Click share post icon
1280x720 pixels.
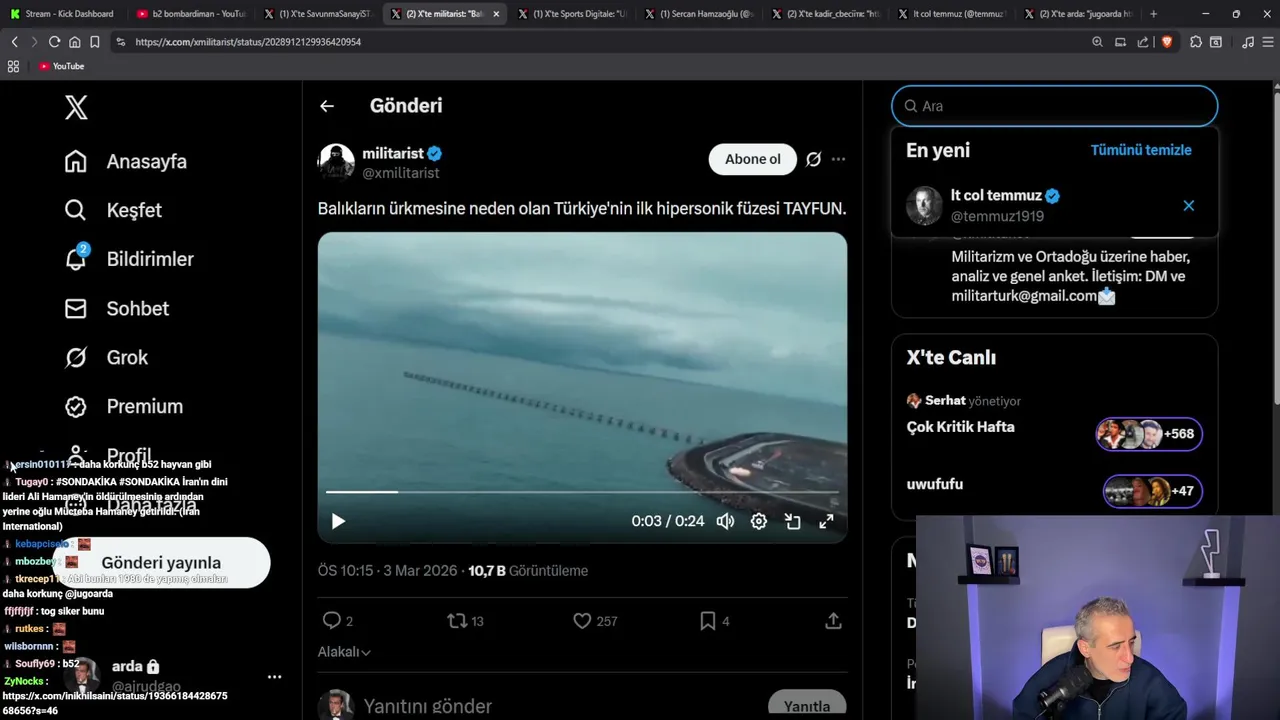833,621
